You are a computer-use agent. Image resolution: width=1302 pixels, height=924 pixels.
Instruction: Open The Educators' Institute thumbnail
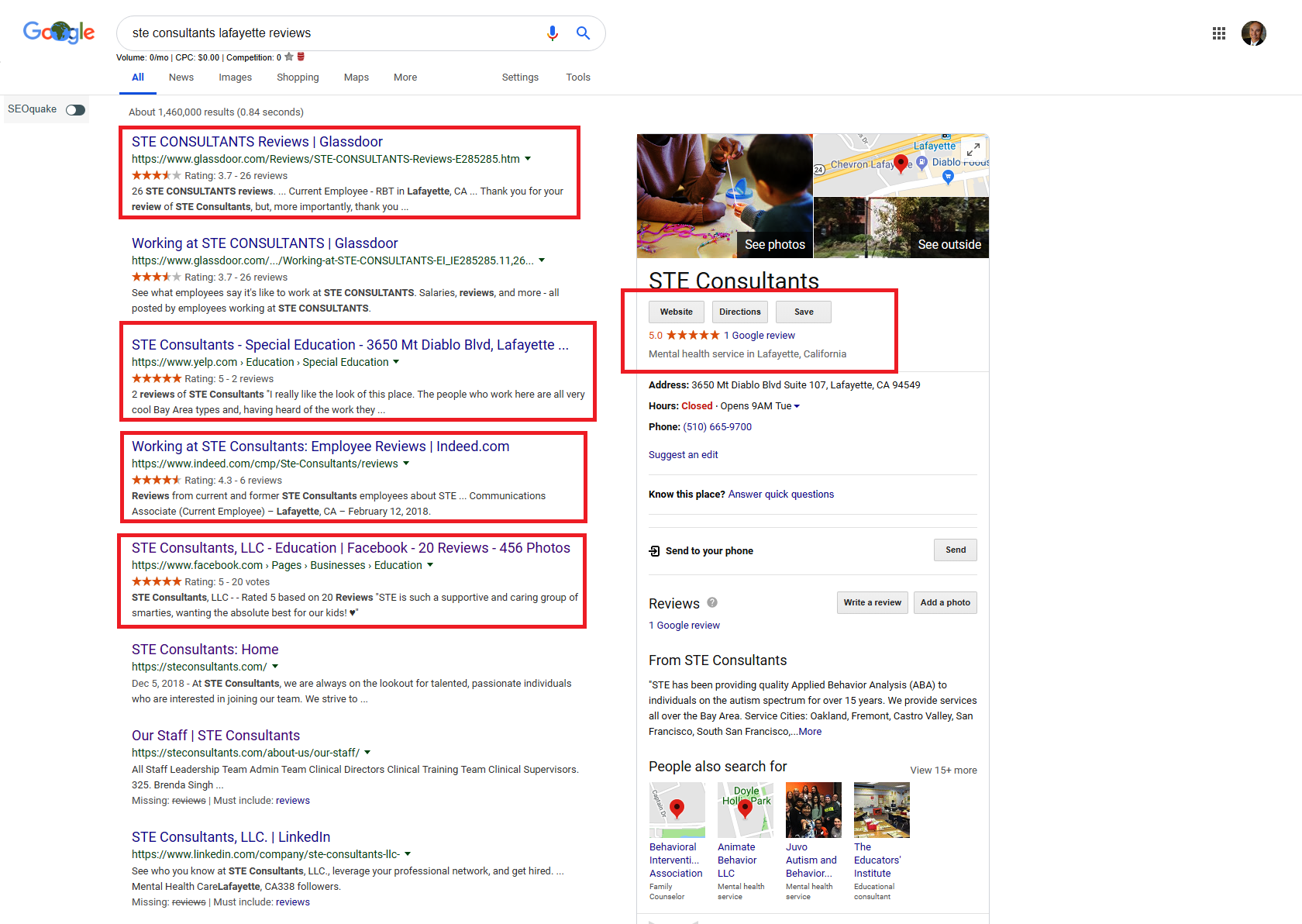(881, 810)
